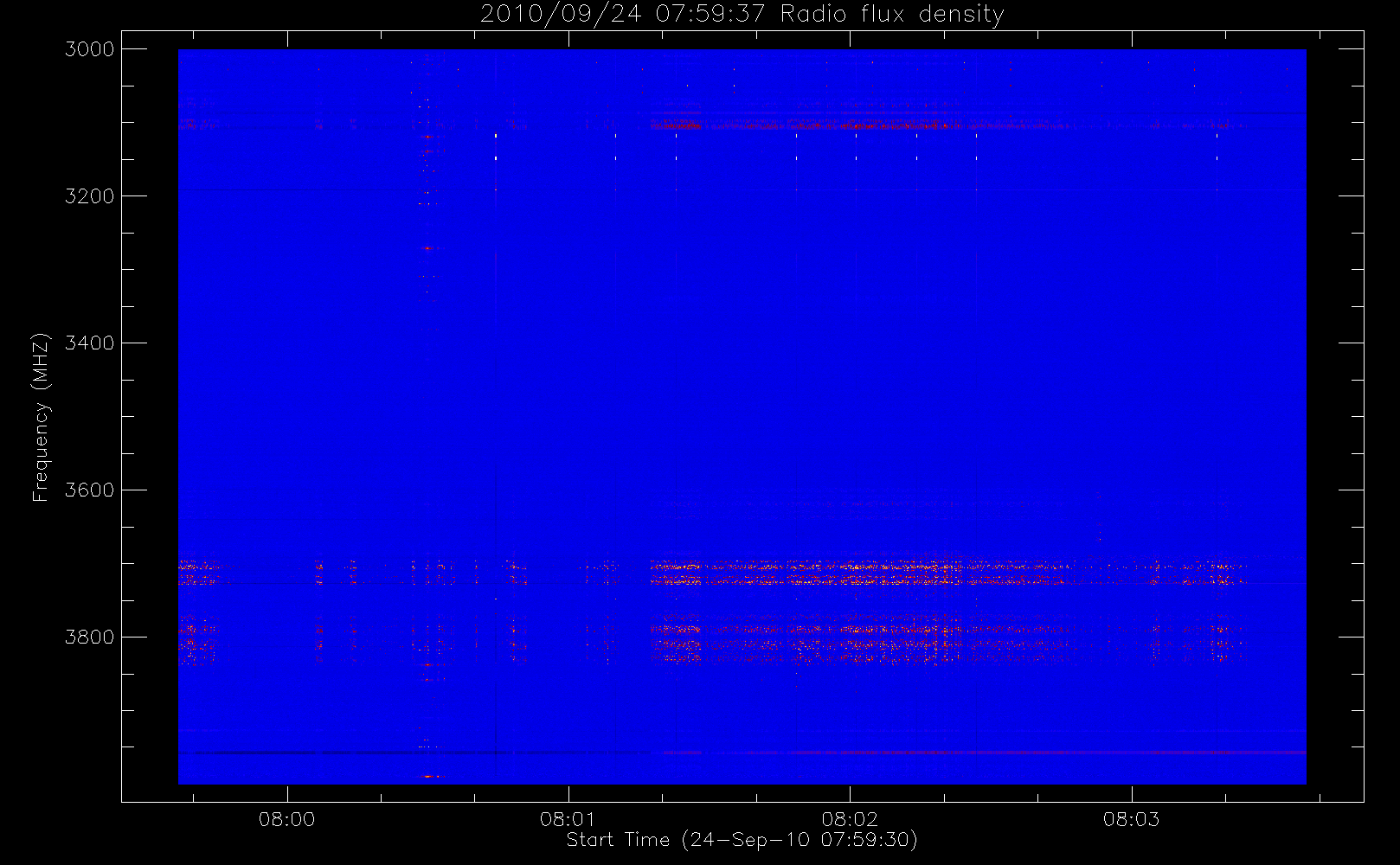Viewport: 1400px width, 865px height.
Task: Click the "Start Time (24-Sep-10 07:59:30)" label
Action: (742, 840)
